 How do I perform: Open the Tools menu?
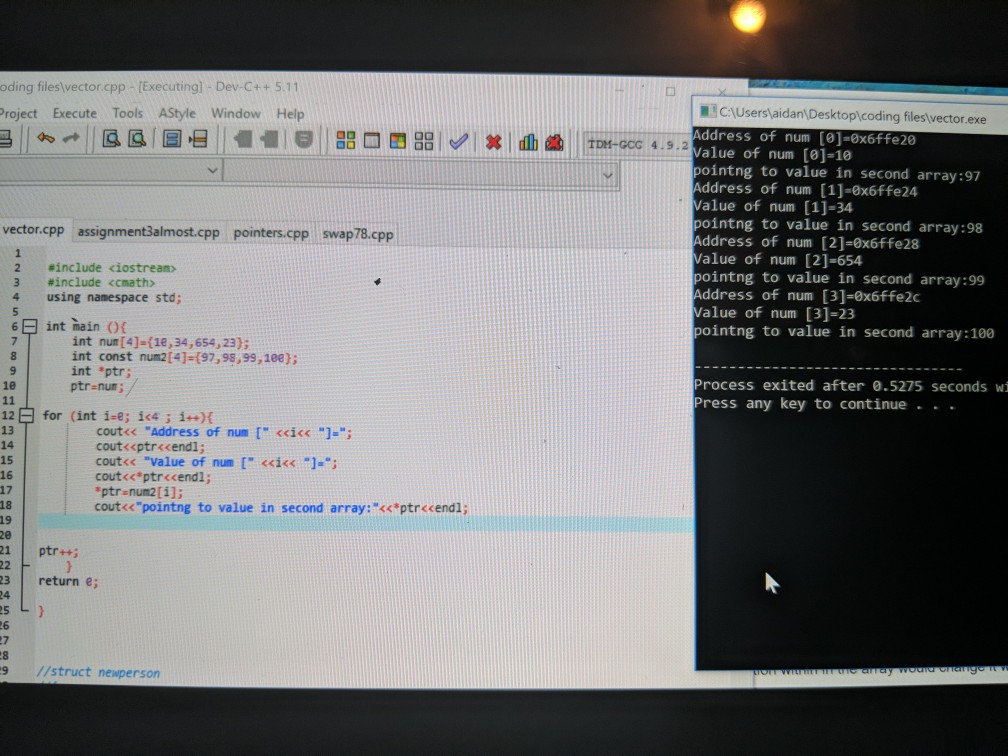127,113
